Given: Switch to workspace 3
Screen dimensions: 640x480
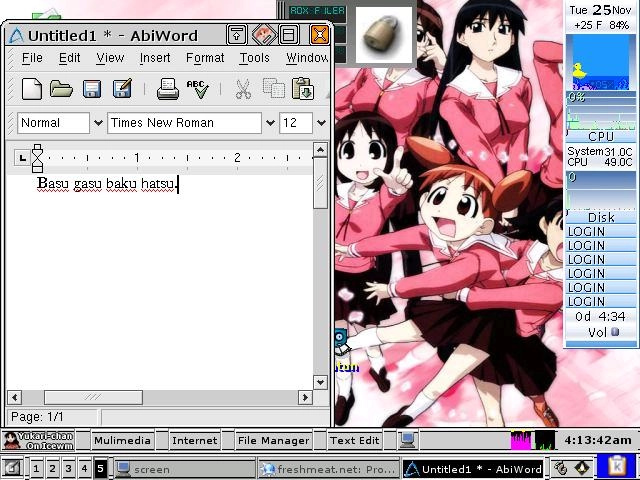Looking at the screenshot, I should (x=68, y=469).
